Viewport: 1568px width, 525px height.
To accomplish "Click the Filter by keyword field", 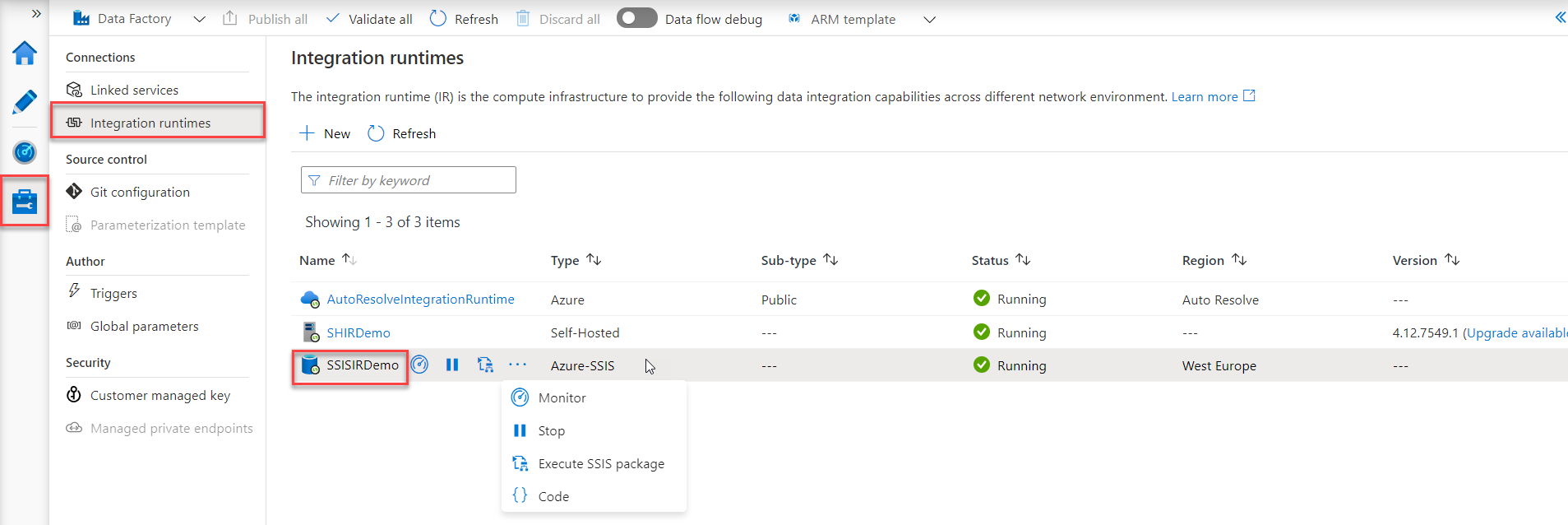I will click(409, 180).
